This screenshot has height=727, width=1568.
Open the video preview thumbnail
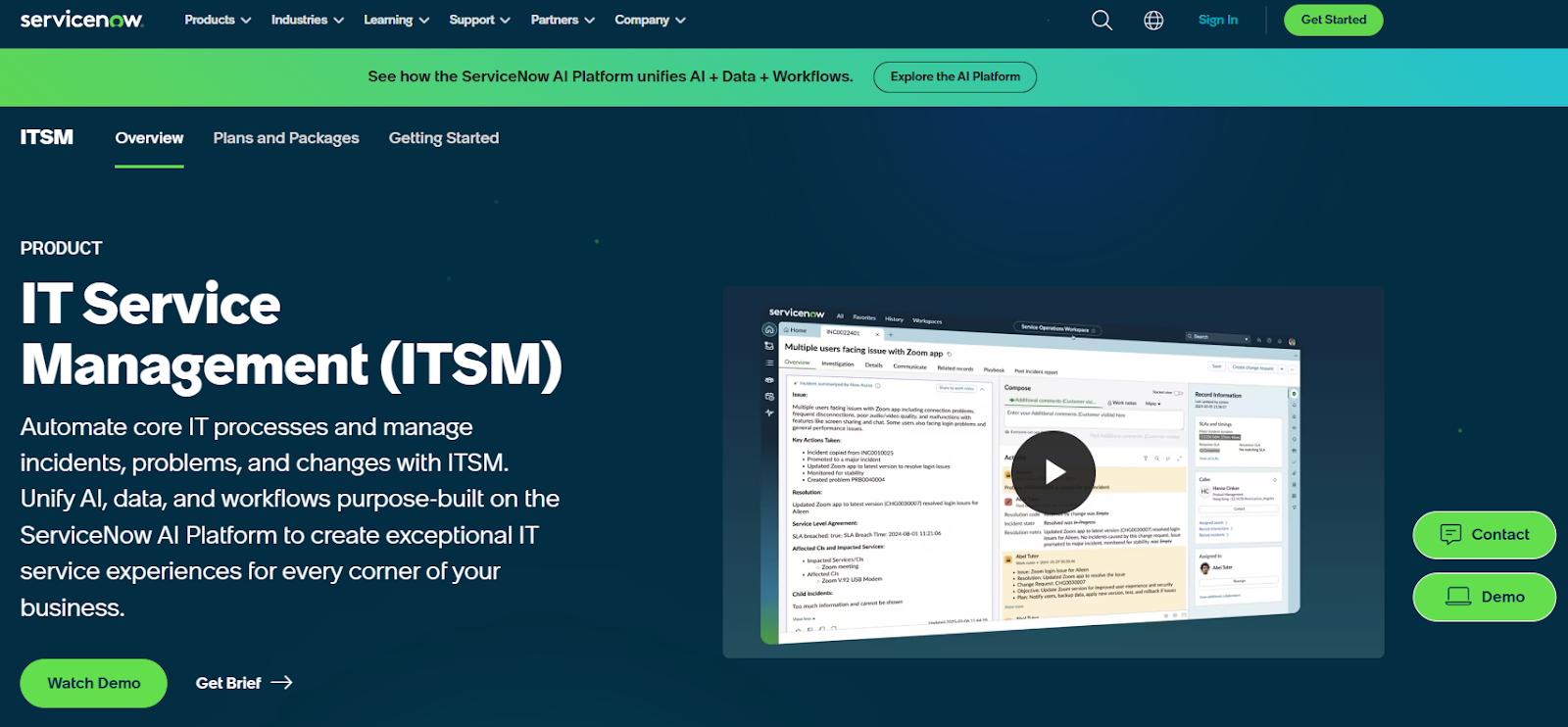pos(1053,472)
